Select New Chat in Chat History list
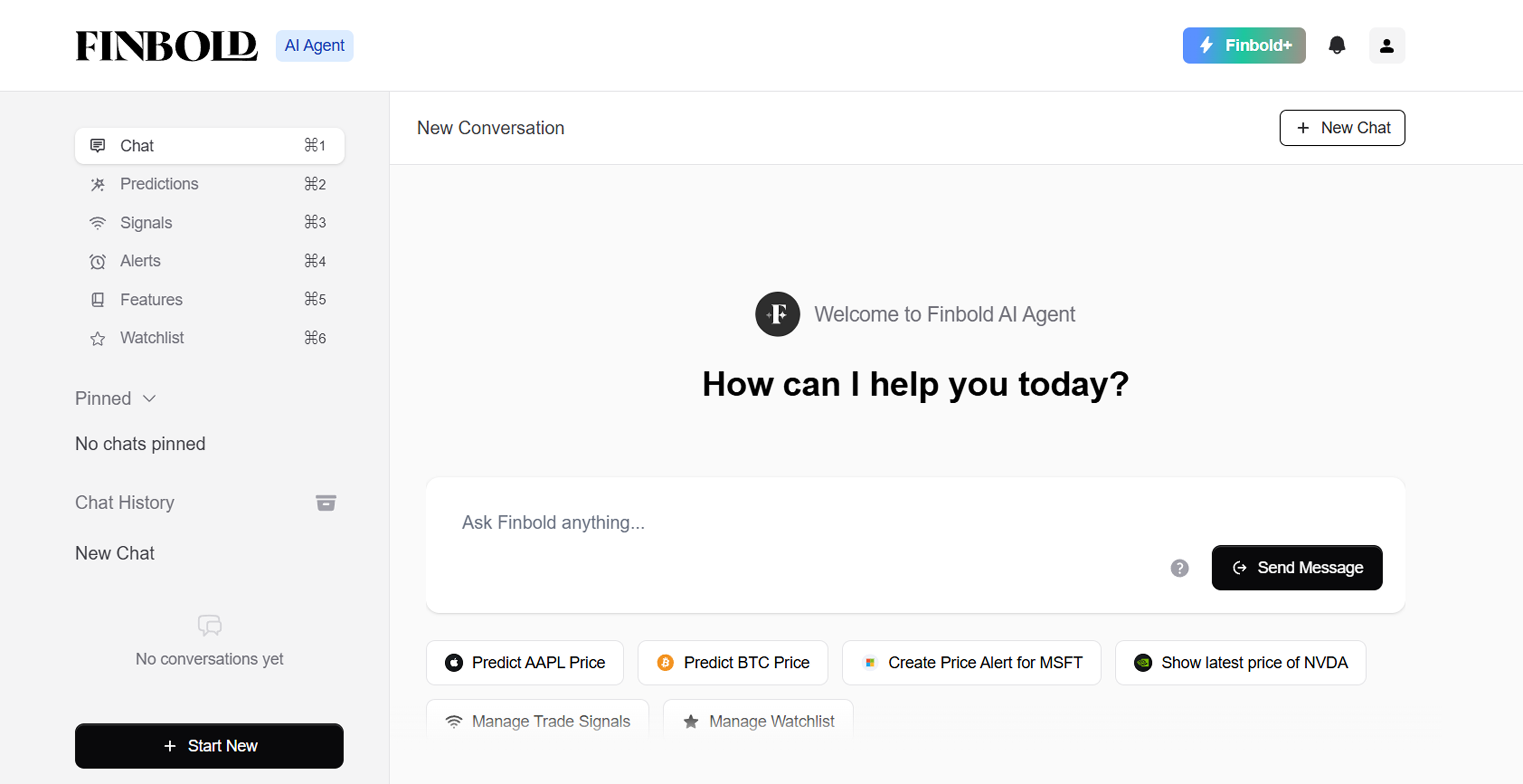The width and height of the screenshot is (1523, 784). [115, 553]
